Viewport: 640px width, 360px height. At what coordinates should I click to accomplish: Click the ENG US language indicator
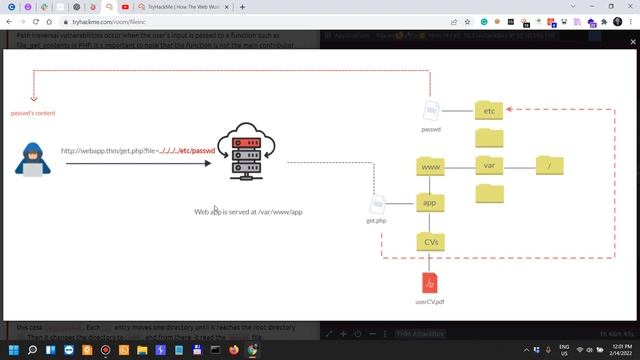564,350
